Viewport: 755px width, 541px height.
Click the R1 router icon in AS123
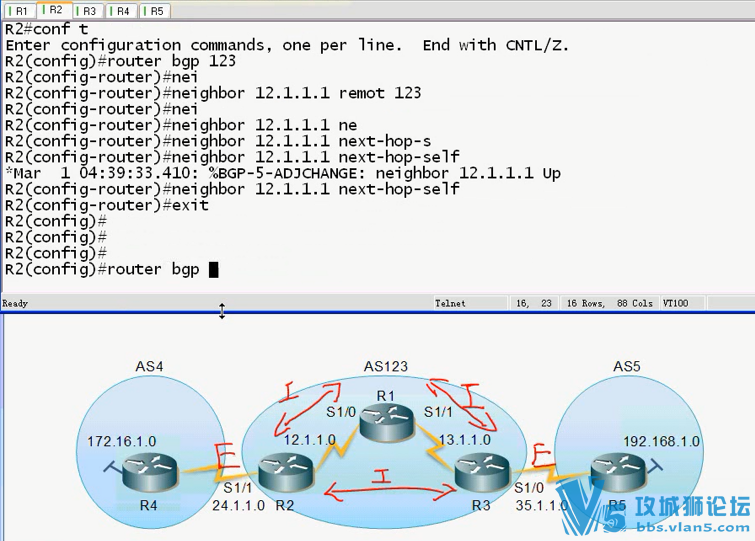(x=387, y=422)
